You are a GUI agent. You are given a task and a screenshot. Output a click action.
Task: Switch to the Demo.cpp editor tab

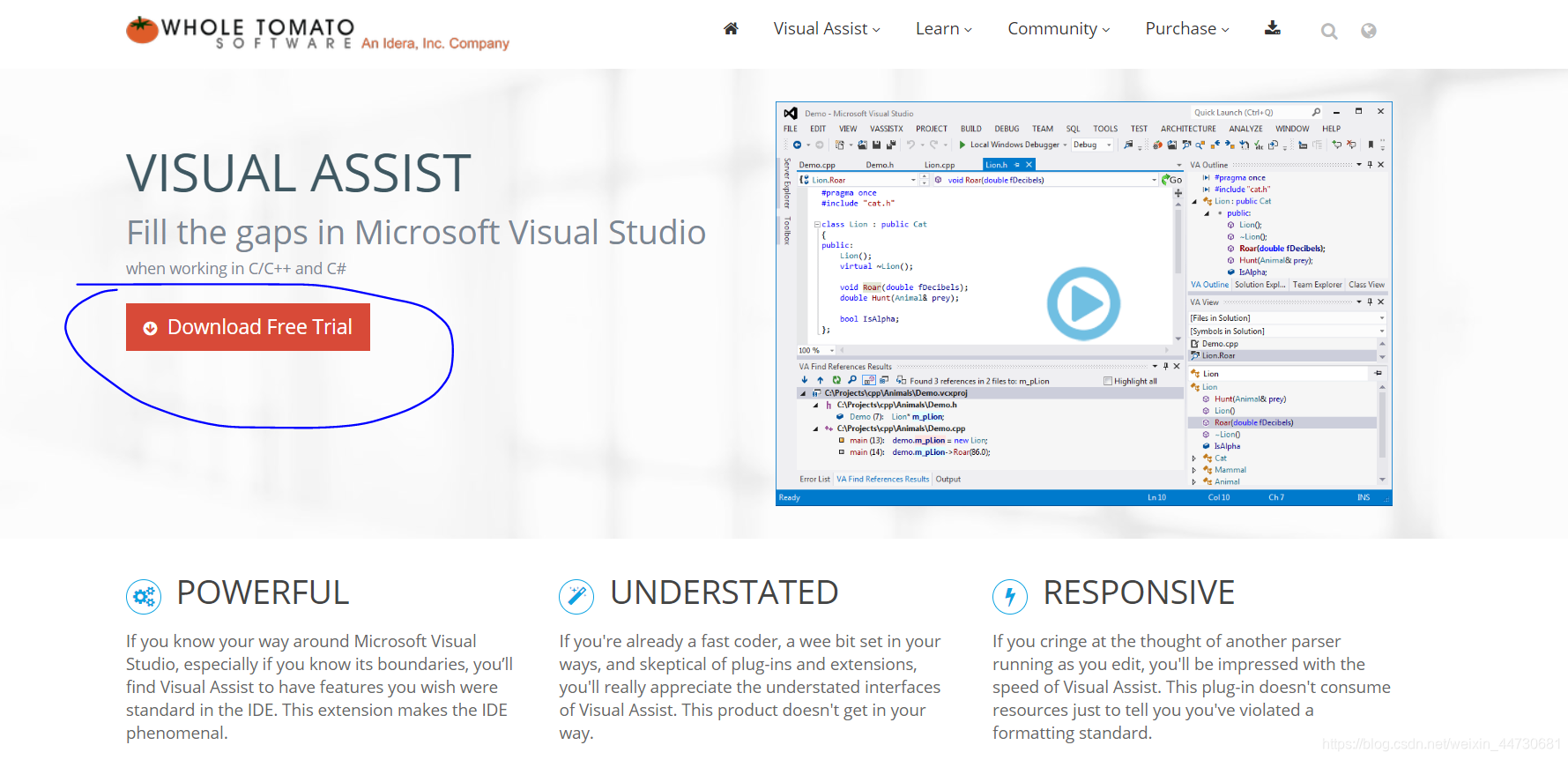point(817,165)
